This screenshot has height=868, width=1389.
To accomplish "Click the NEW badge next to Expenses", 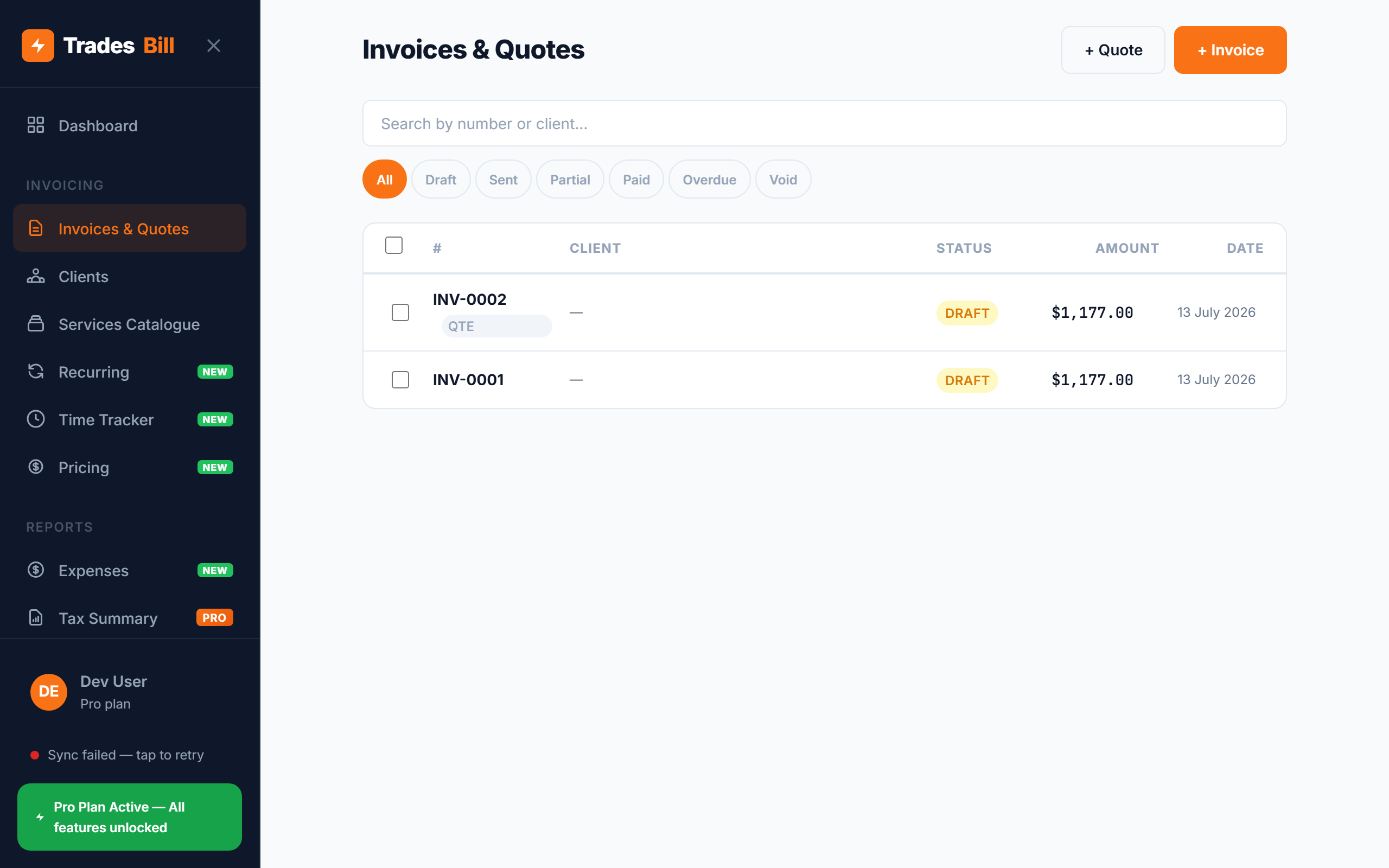I will [215, 570].
